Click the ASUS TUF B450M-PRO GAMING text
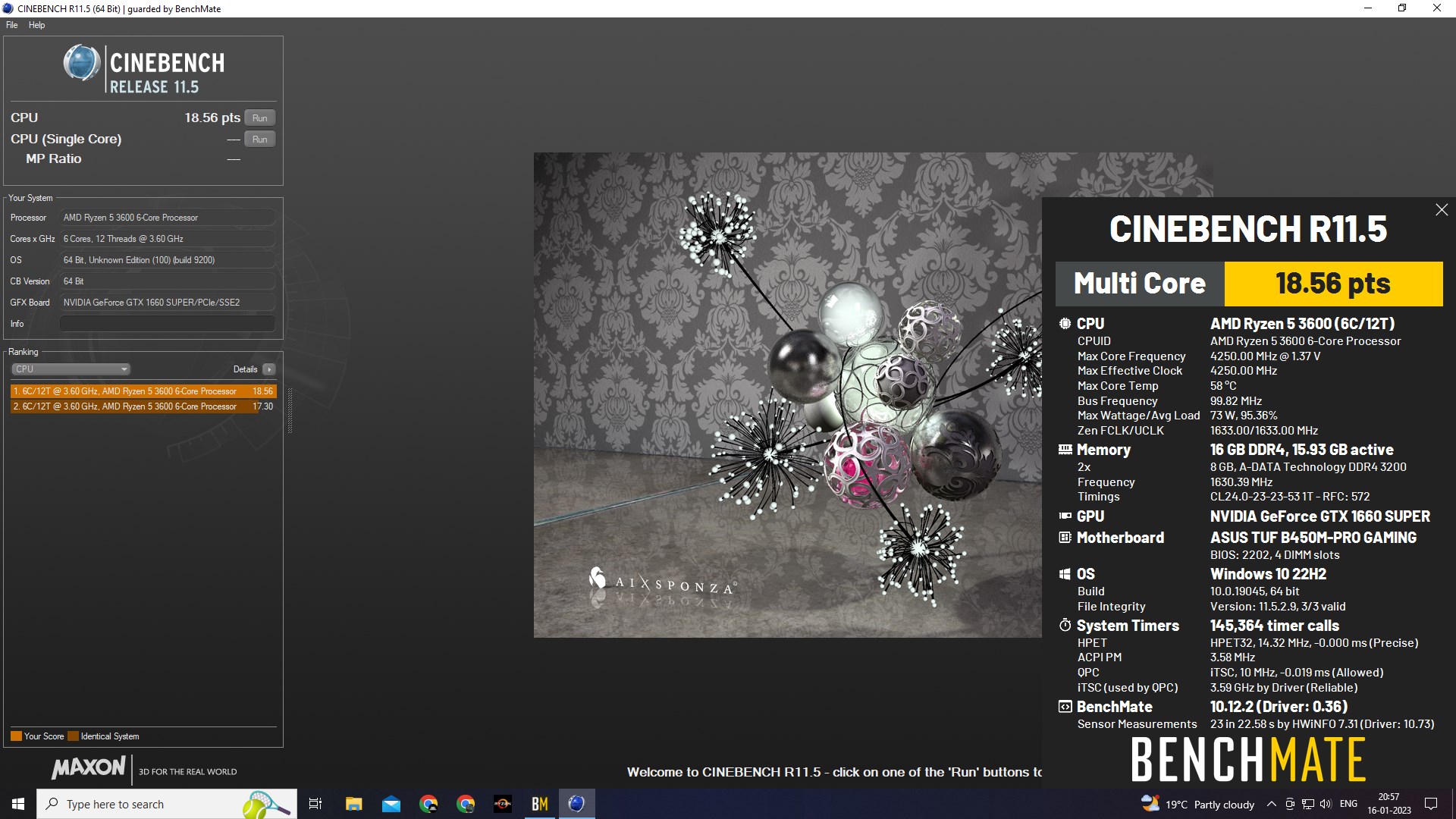Viewport: 1456px width, 819px height. click(x=1313, y=538)
